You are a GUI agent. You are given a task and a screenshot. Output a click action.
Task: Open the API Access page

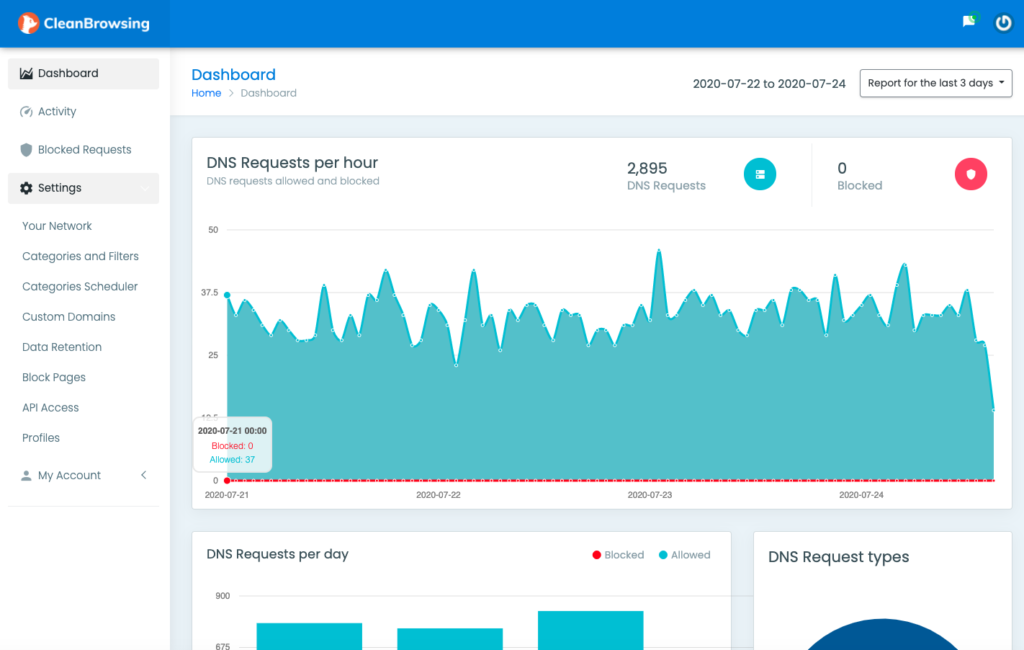pos(50,408)
